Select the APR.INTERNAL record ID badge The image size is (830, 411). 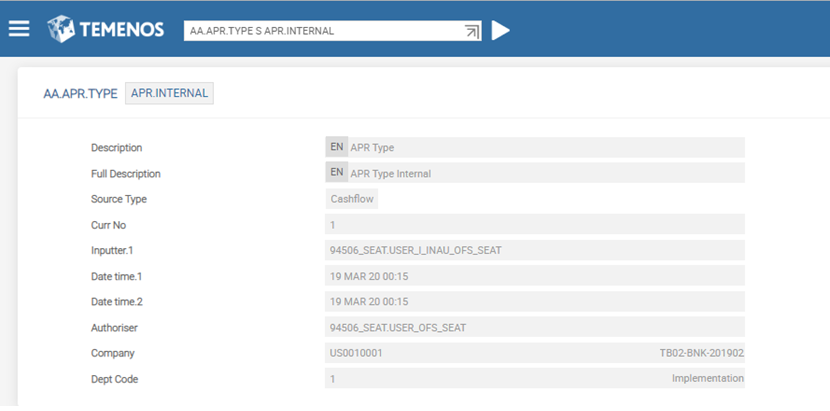click(169, 94)
